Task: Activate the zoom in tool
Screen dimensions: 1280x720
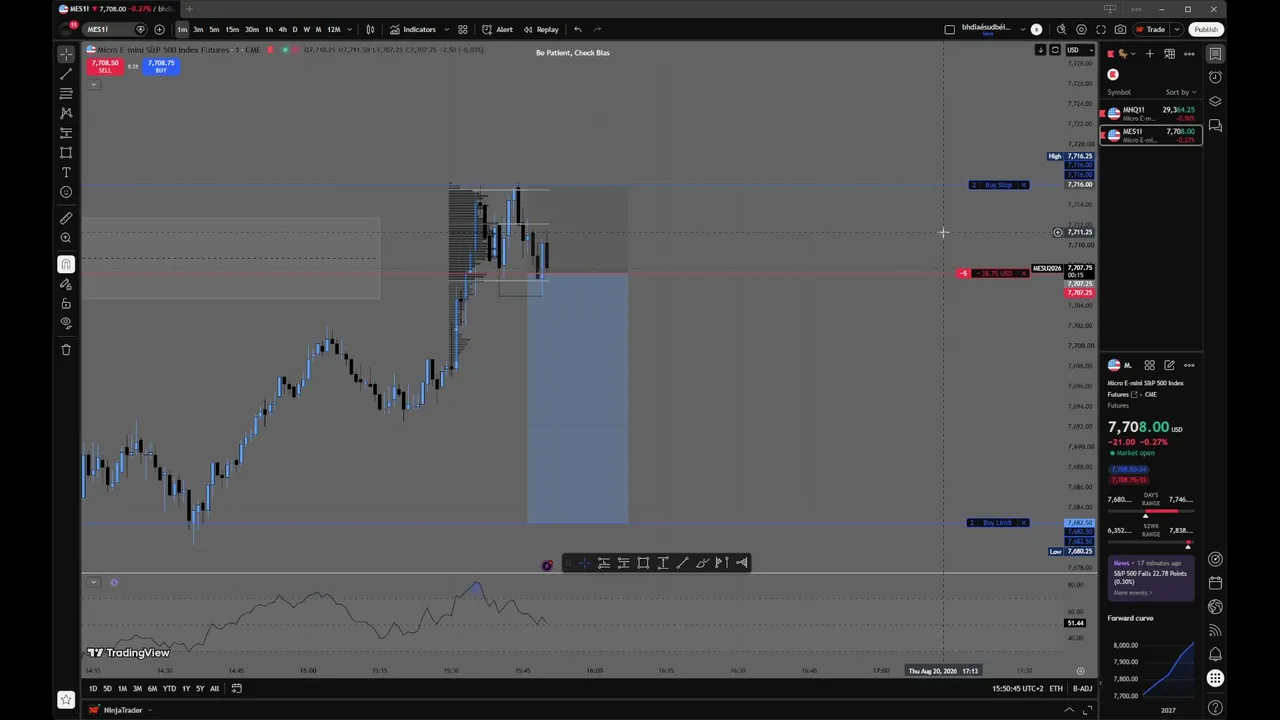Action: [66, 238]
